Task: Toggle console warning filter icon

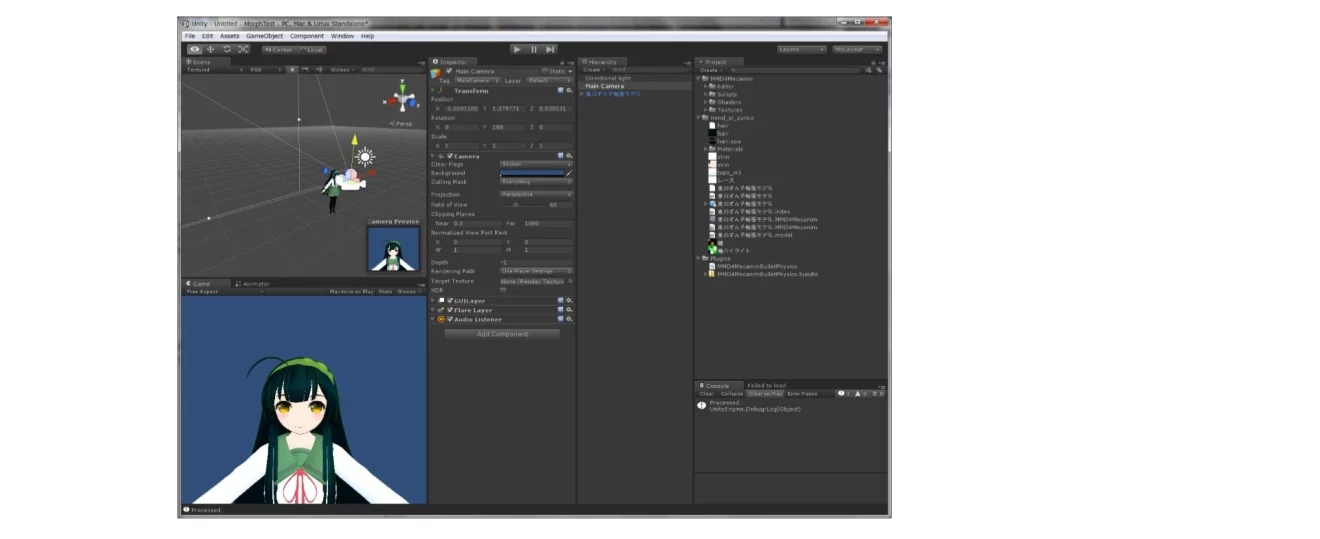Action: pos(861,394)
